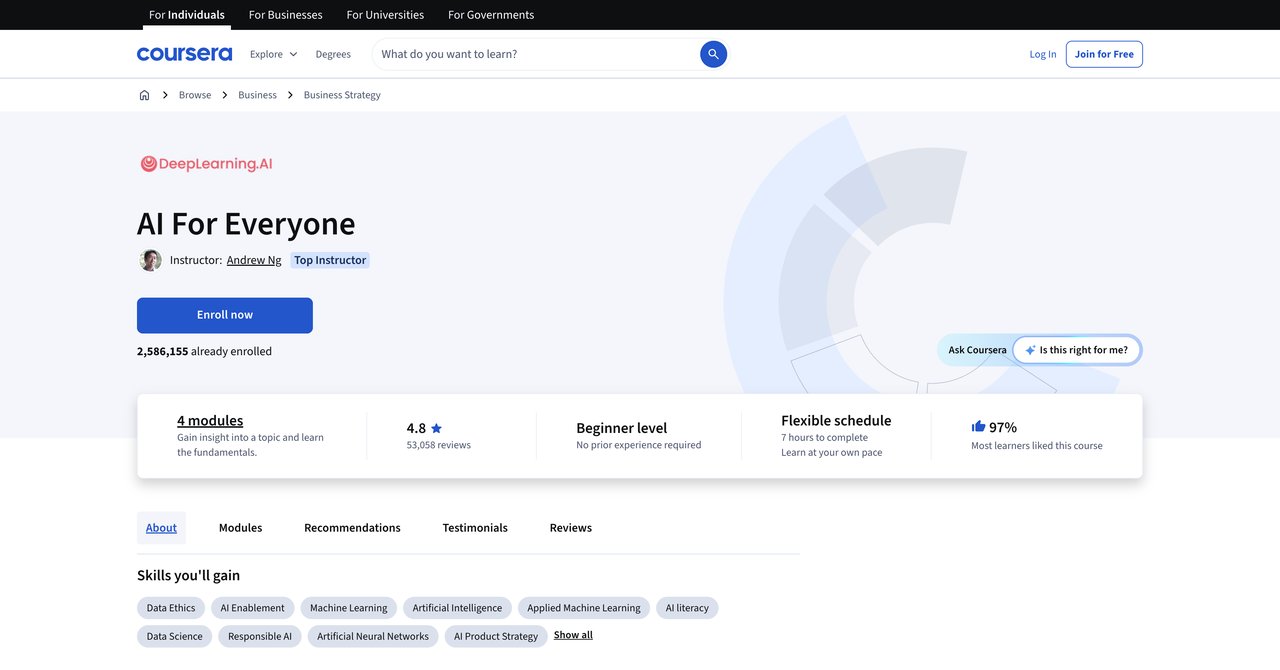Switch to the Testimonials tab
This screenshot has width=1280, height=670.
point(475,528)
